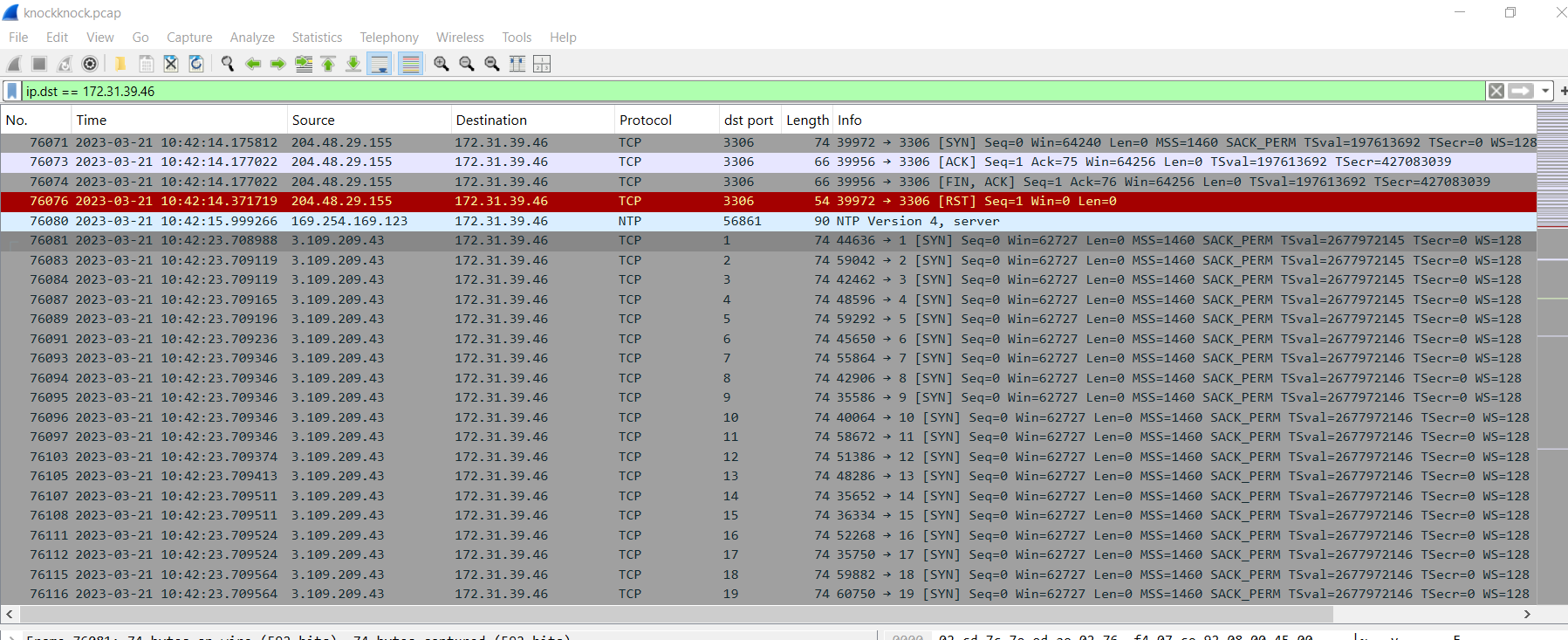
Task: Toggle packet colorization rules
Action: [x=410, y=64]
